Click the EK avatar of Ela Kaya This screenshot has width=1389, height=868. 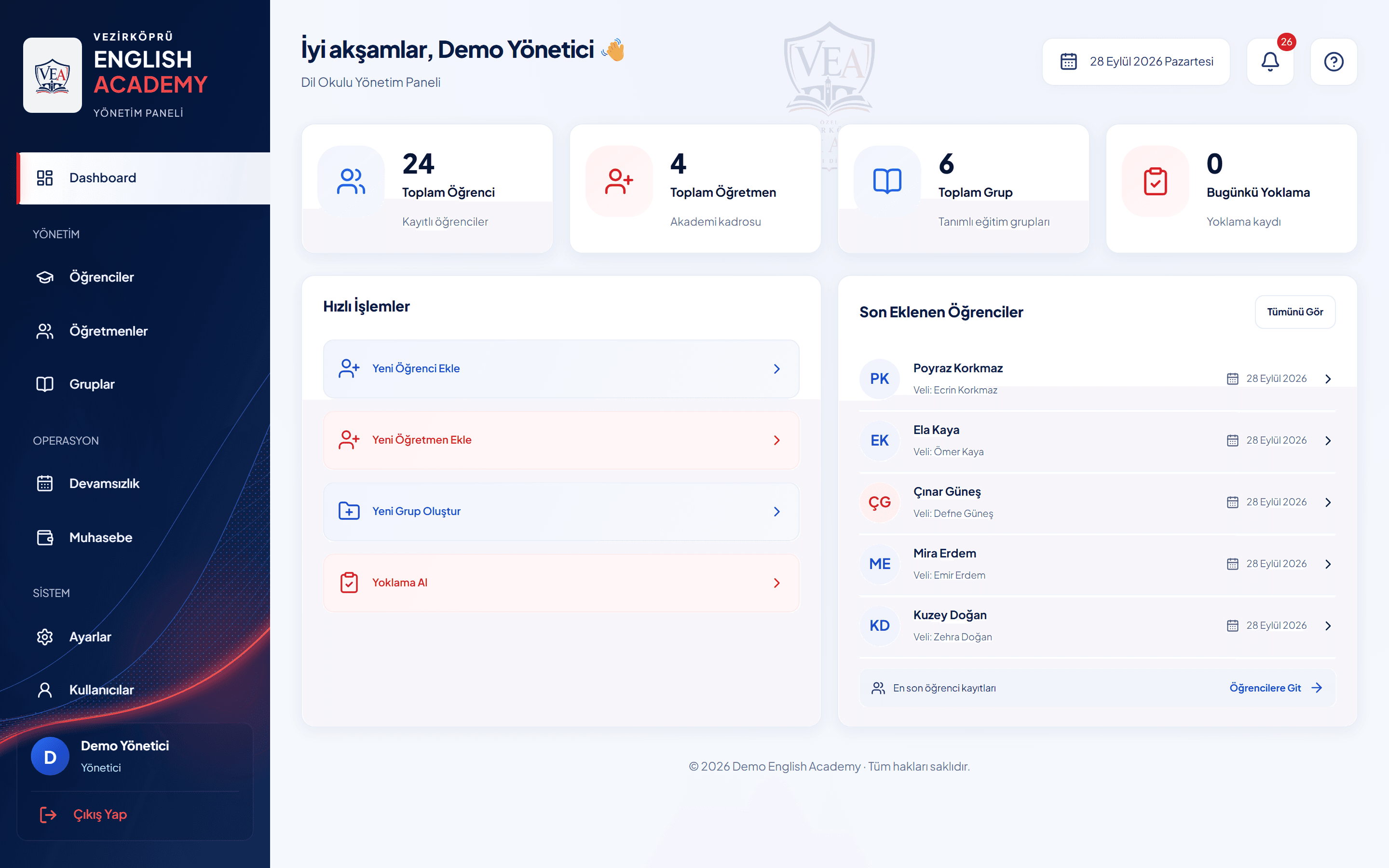click(879, 440)
